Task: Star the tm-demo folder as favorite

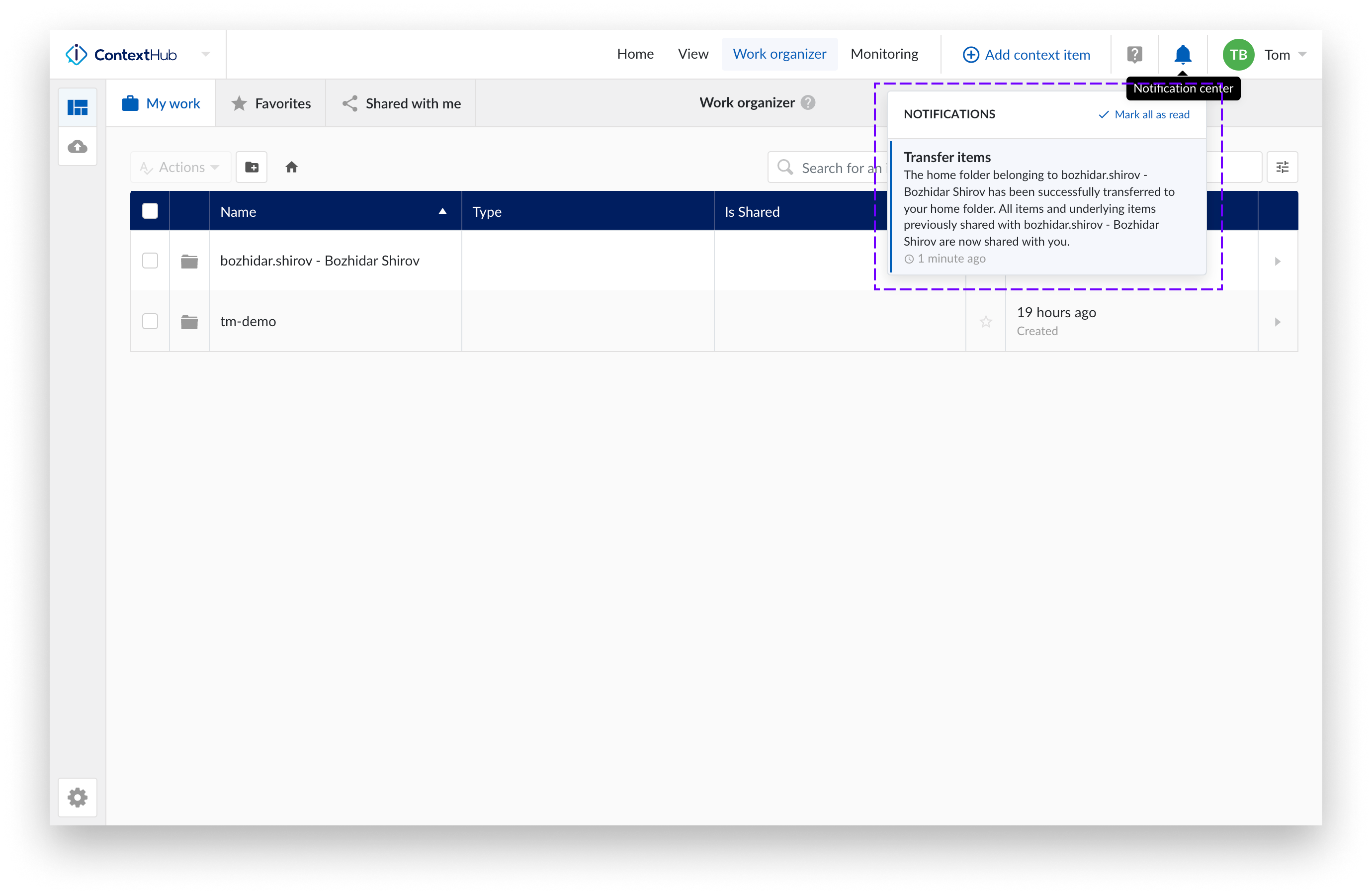Action: (985, 321)
